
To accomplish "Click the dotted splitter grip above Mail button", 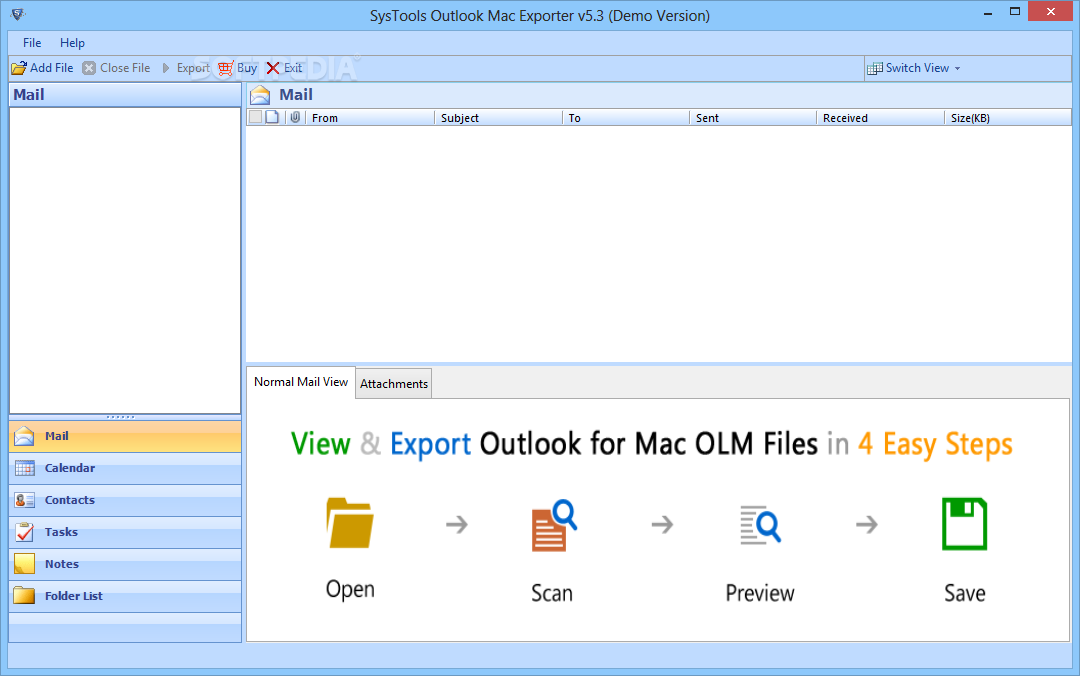I will coord(121,417).
